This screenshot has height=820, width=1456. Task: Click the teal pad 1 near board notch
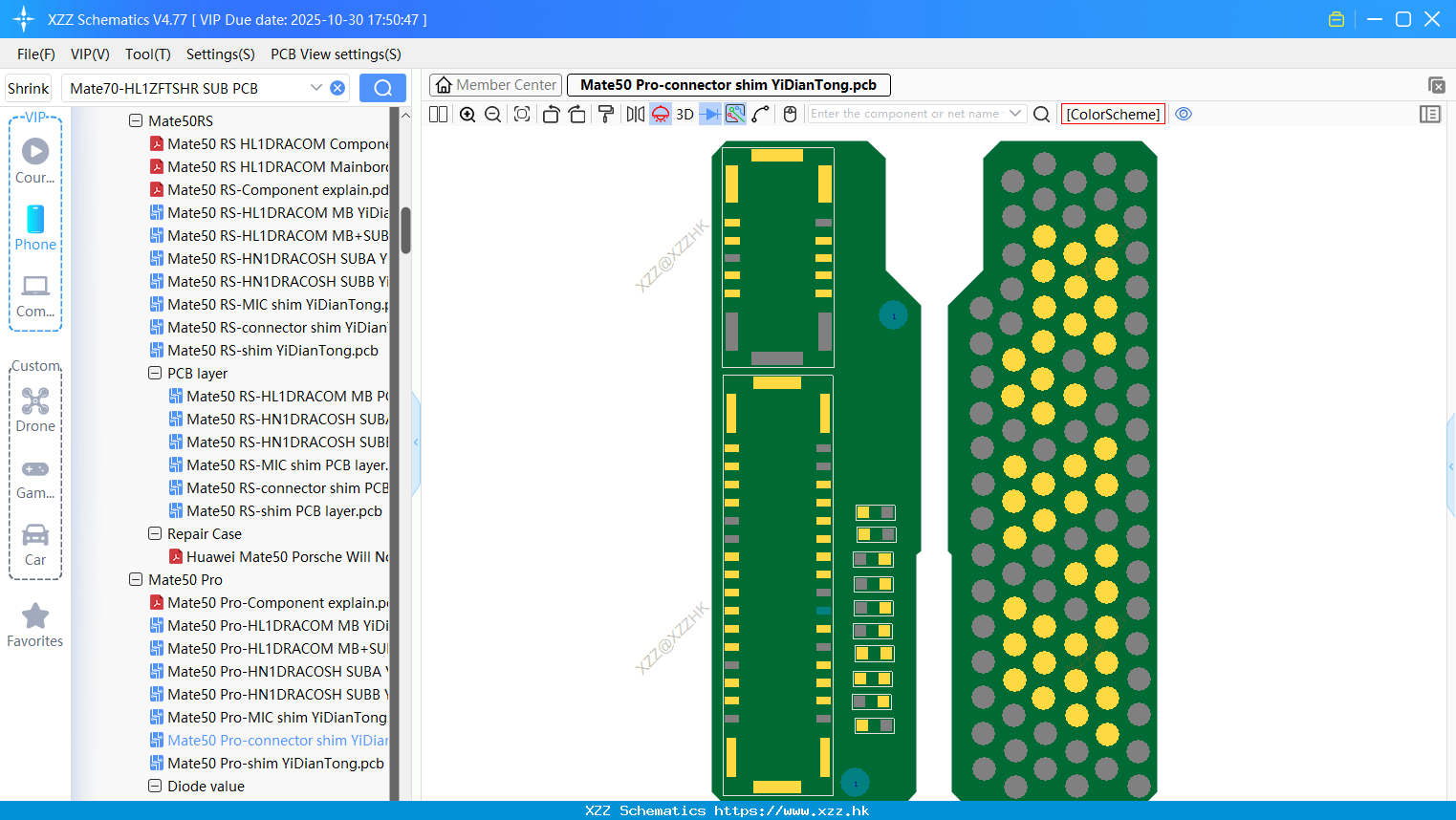click(893, 315)
